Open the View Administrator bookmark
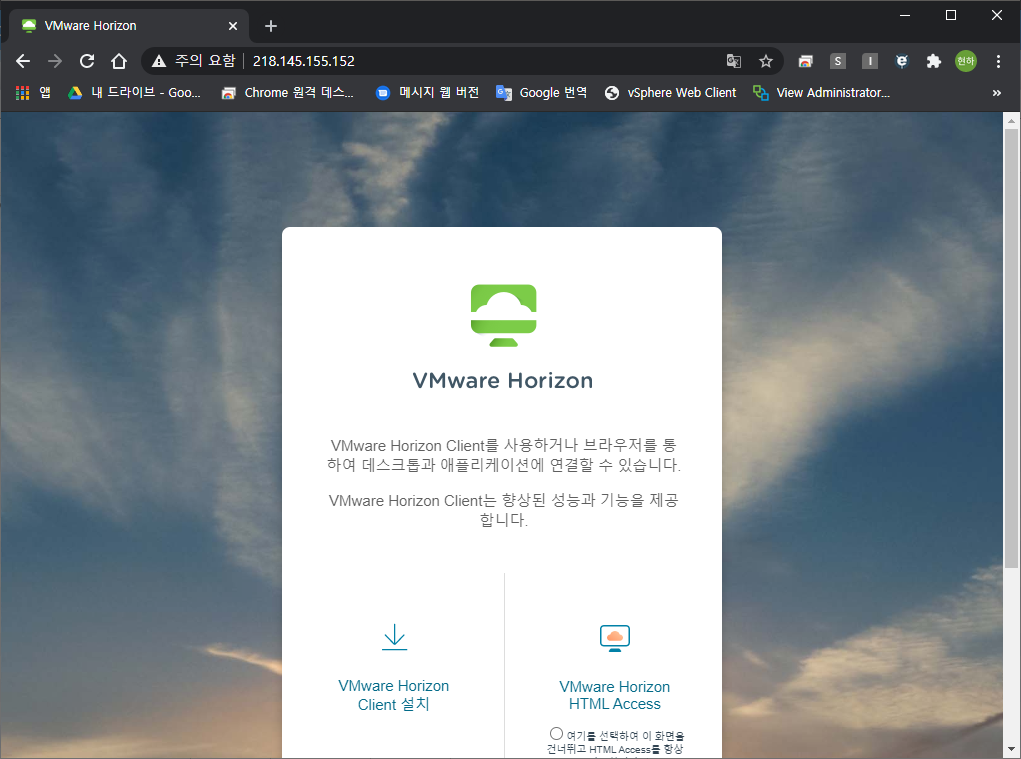This screenshot has height=759, width=1021. (821, 92)
